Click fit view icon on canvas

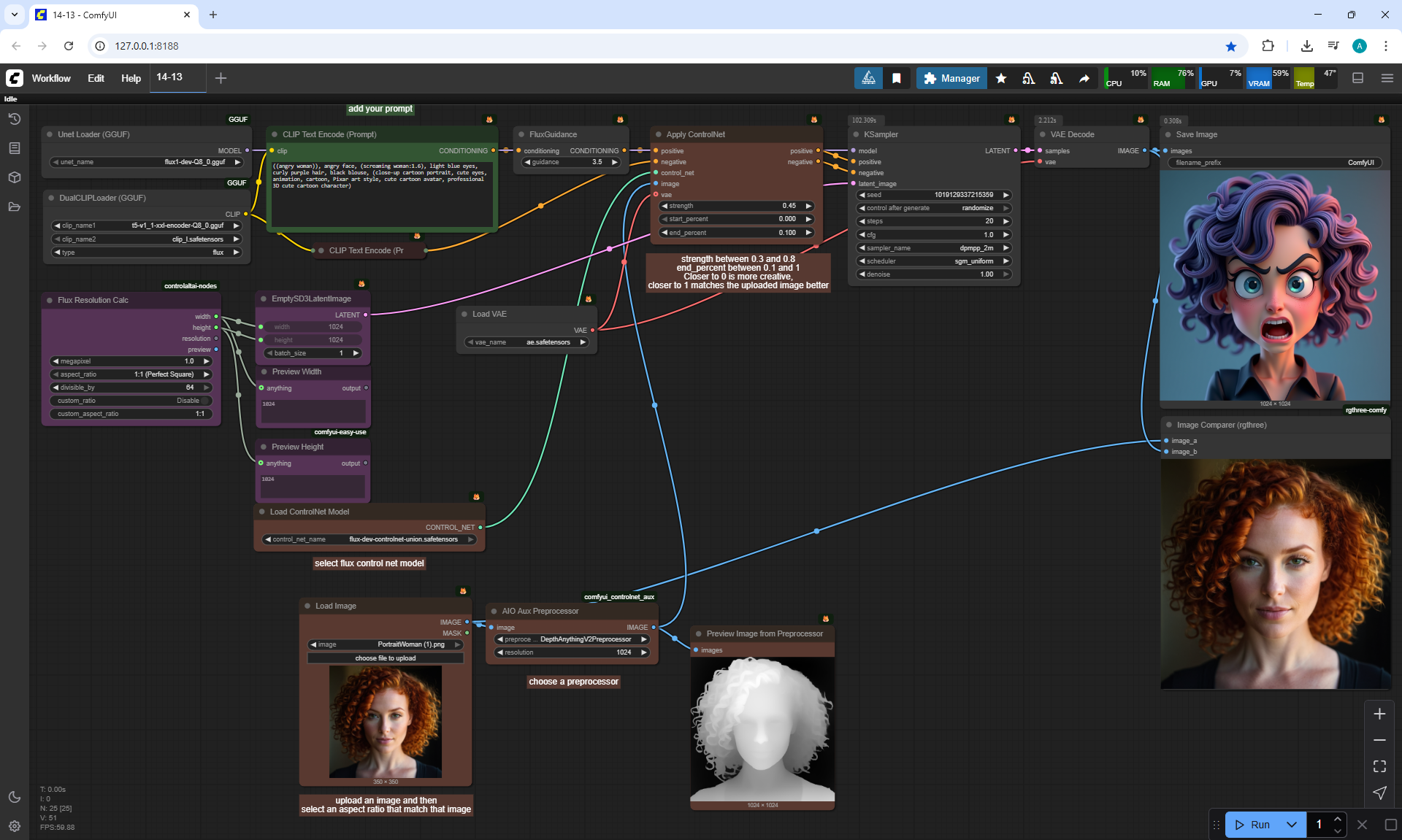[x=1379, y=766]
